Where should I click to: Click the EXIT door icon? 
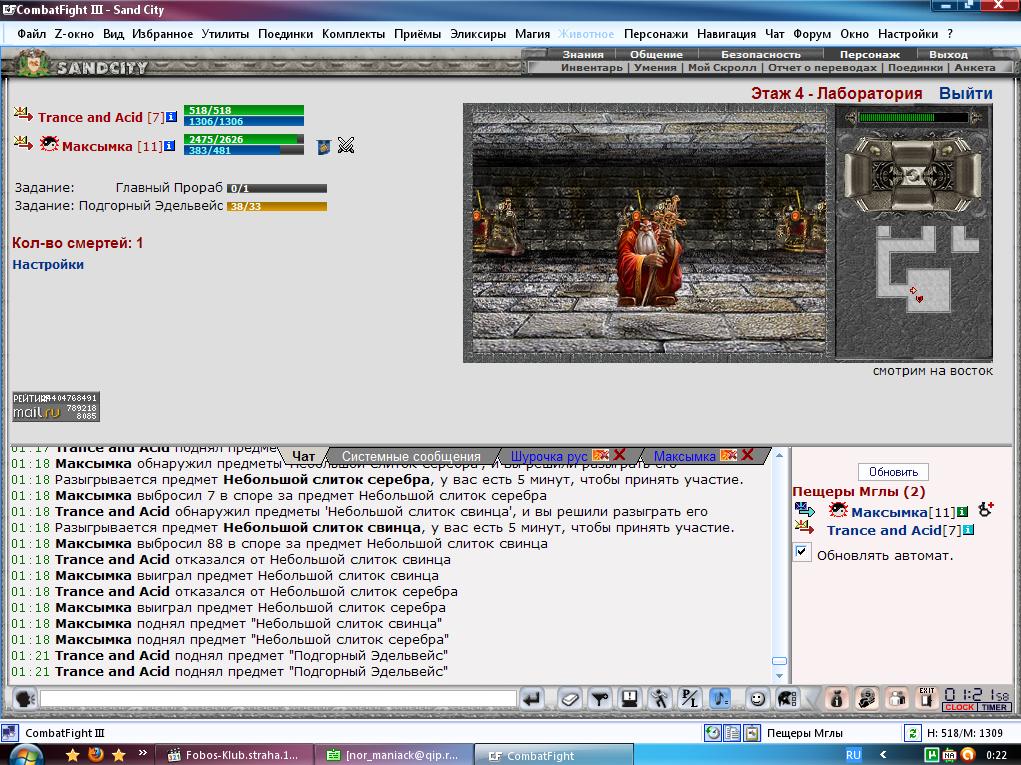click(x=927, y=699)
